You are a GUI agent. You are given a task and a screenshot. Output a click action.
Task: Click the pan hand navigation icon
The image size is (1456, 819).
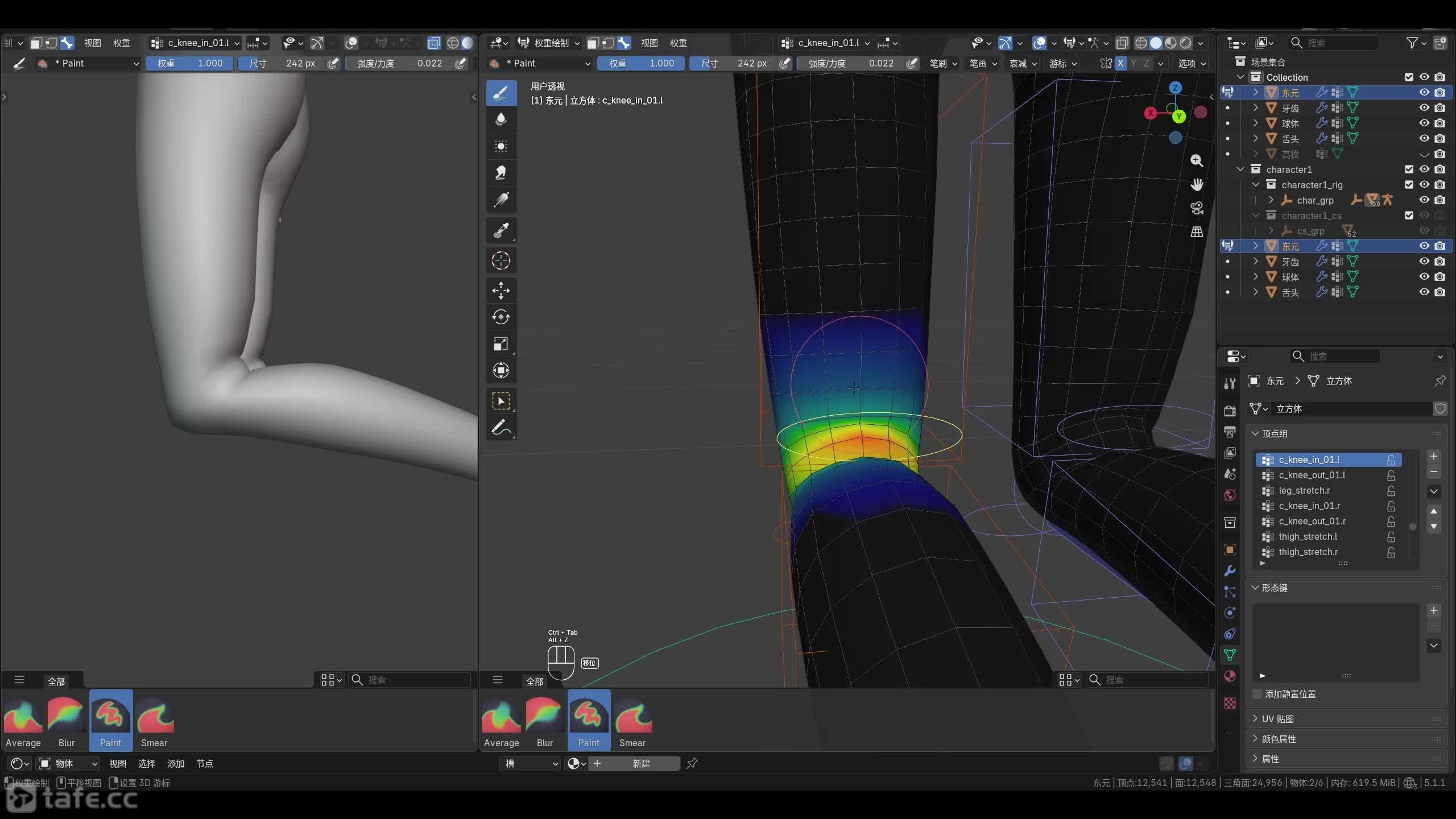(1197, 185)
